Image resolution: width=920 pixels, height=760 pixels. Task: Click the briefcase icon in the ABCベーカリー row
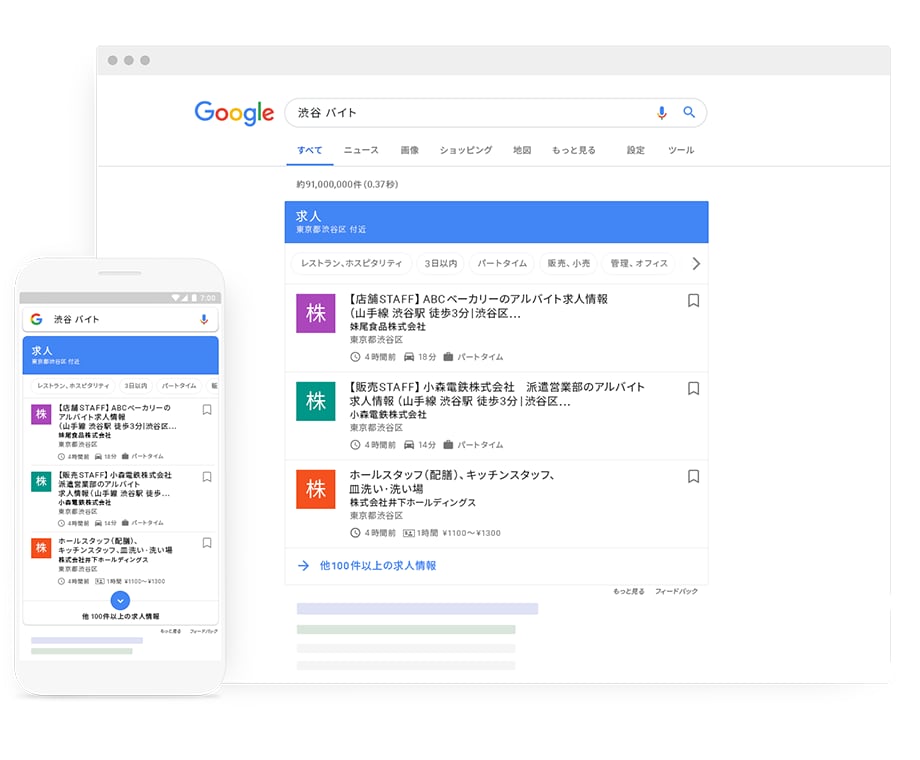point(448,357)
